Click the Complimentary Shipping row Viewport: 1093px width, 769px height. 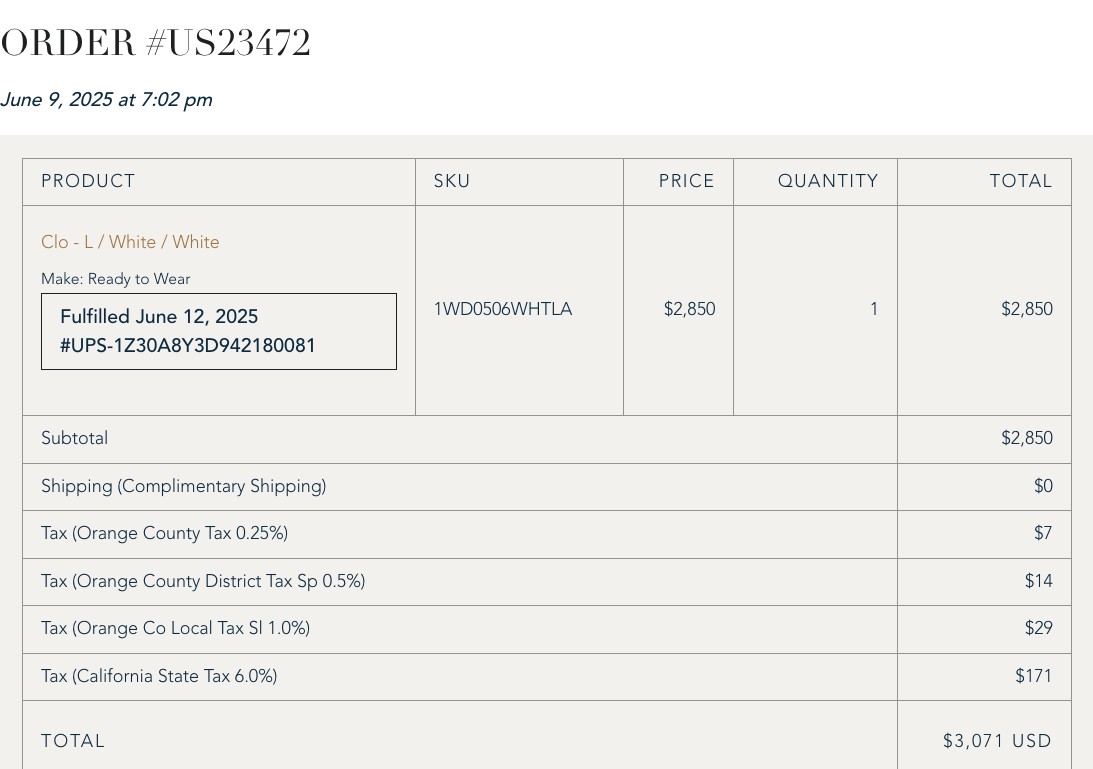click(546, 487)
